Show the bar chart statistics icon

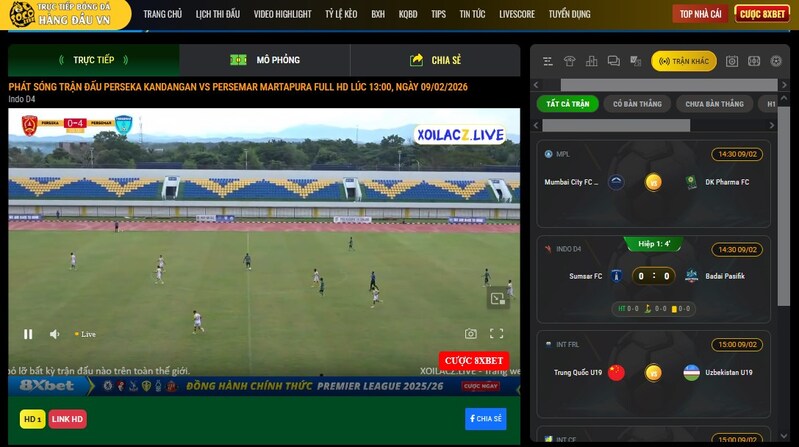coord(591,61)
